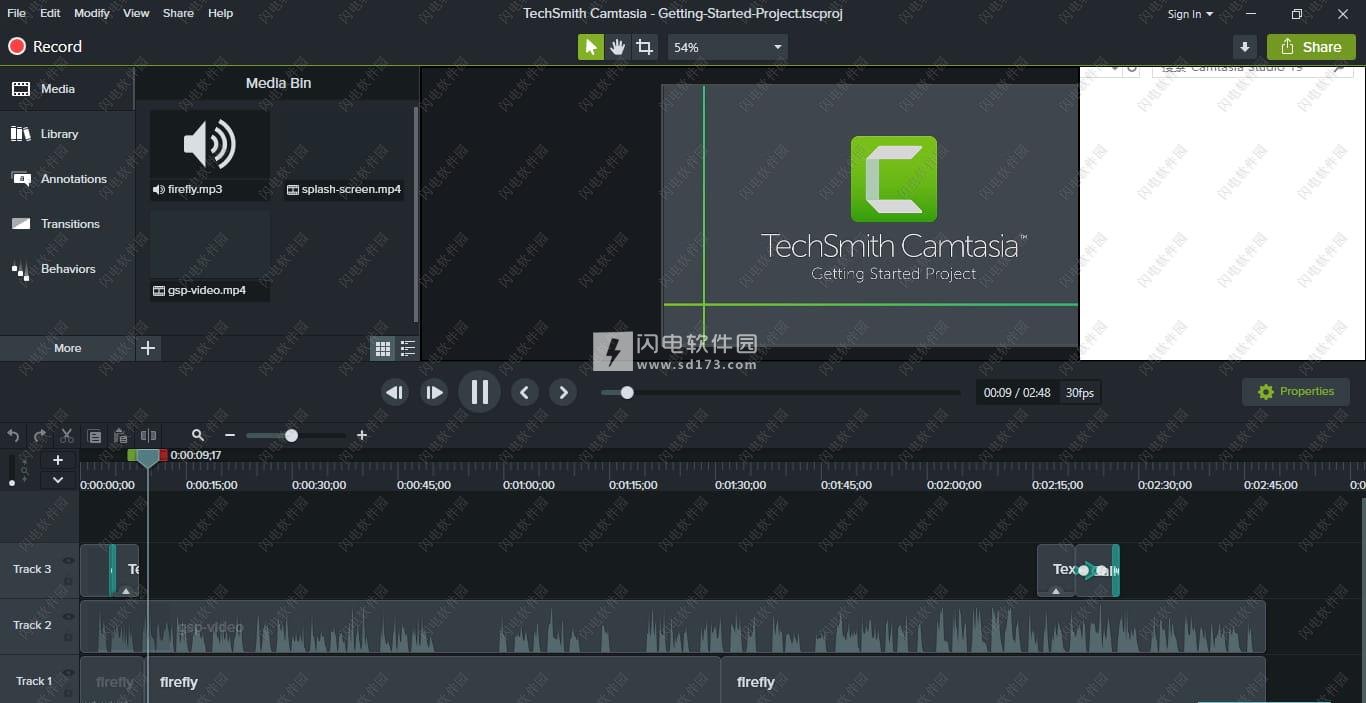
Task: Select the arrow Edit mode tool
Action: click(x=591, y=47)
